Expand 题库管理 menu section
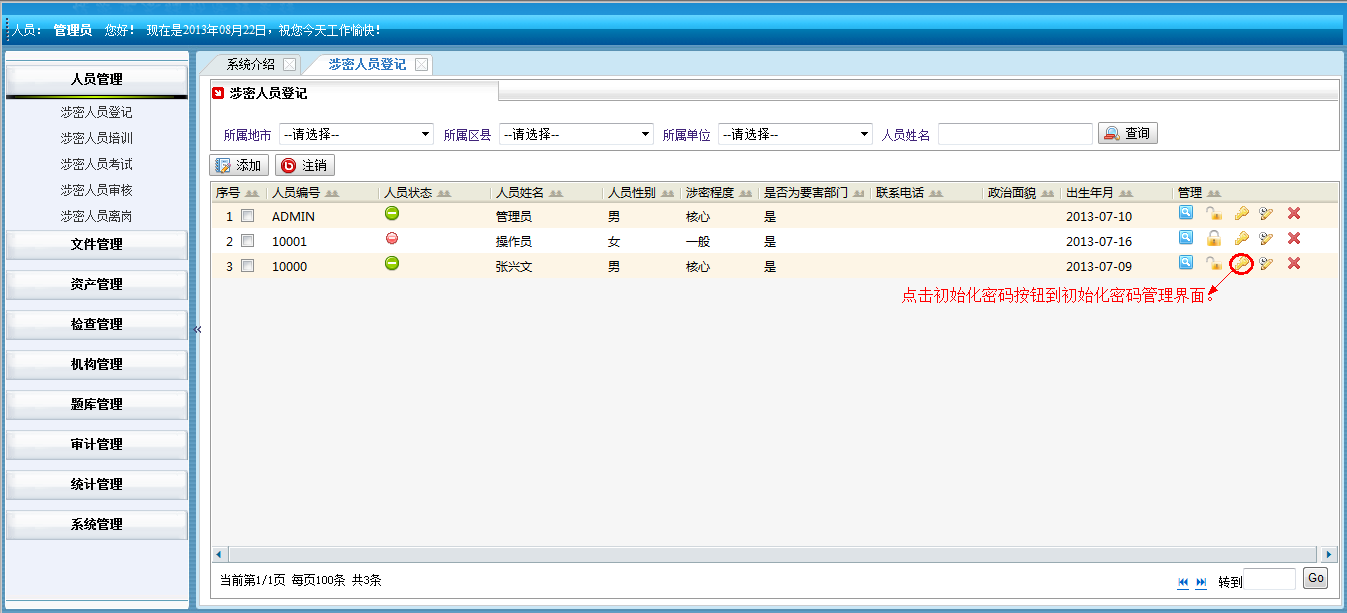Image resolution: width=1347 pixels, height=613 pixels. 97,405
